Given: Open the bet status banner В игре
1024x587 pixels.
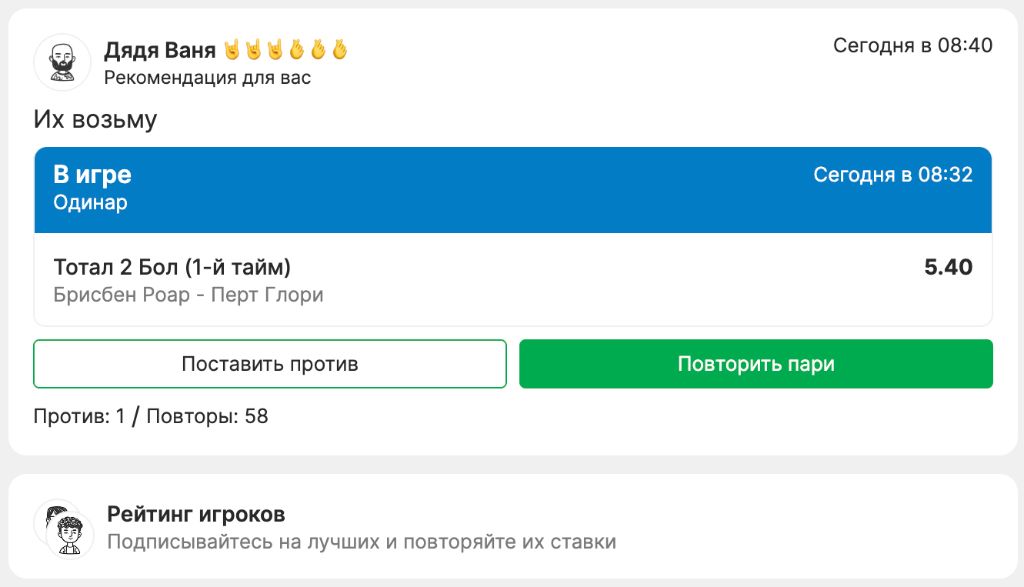Looking at the screenshot, I should click(92, 174).
